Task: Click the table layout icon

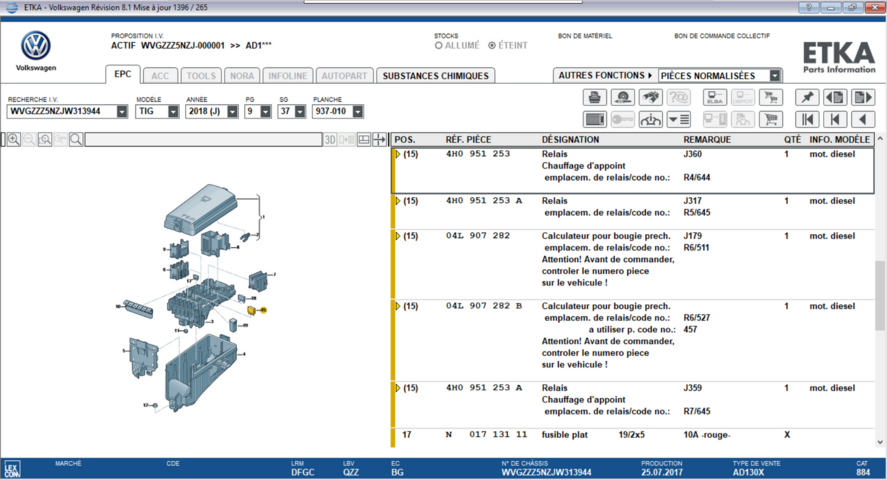Action: coord(364,140)
